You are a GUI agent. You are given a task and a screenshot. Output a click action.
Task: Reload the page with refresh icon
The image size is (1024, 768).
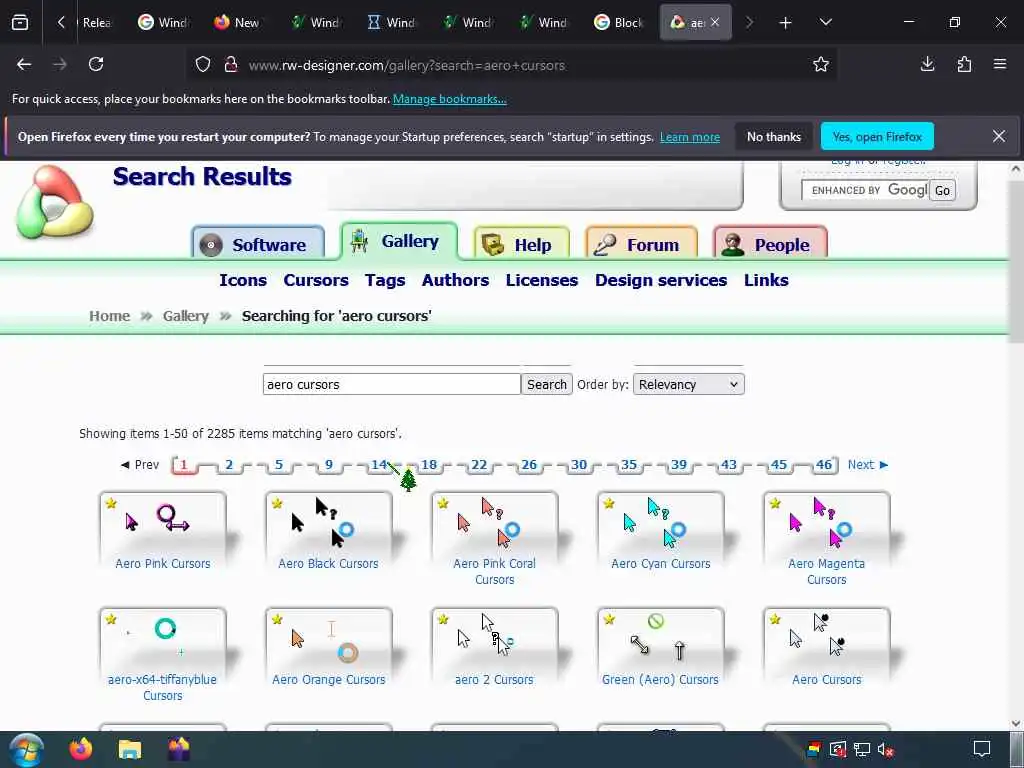tap(96, 64)
